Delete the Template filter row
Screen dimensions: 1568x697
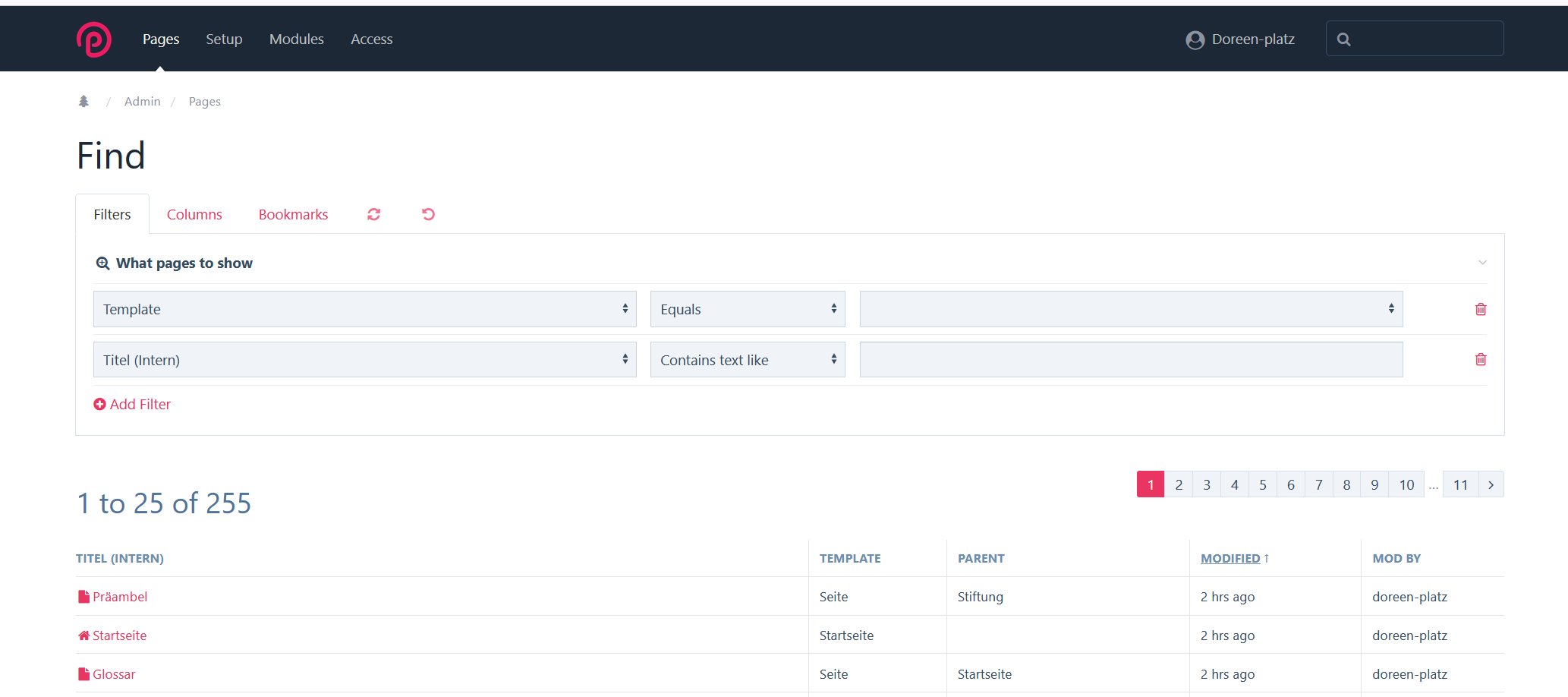1480,309
